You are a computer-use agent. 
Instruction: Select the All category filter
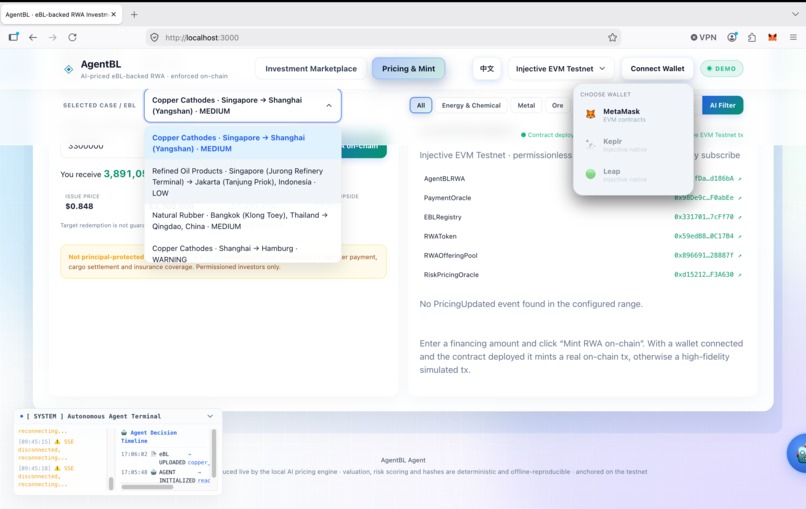click(x=420, y=105)
